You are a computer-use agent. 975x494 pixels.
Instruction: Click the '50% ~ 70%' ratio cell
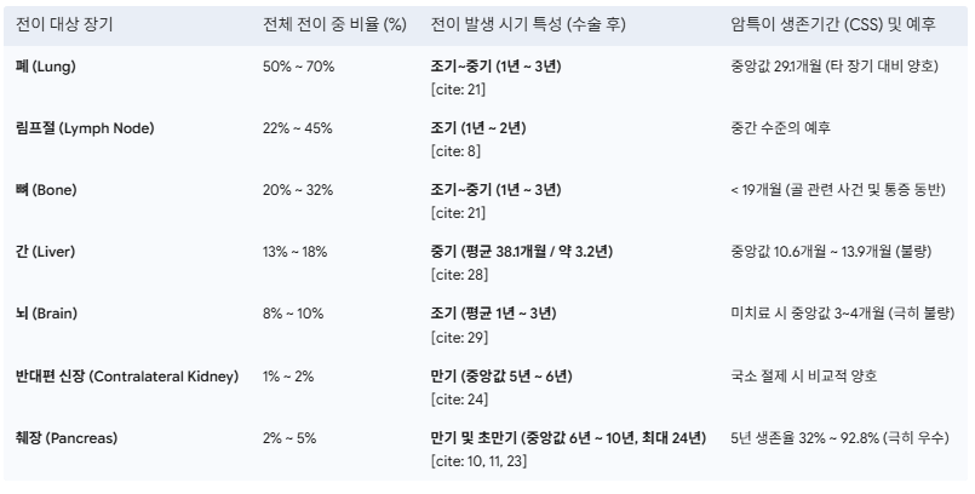tap(298, 67)
